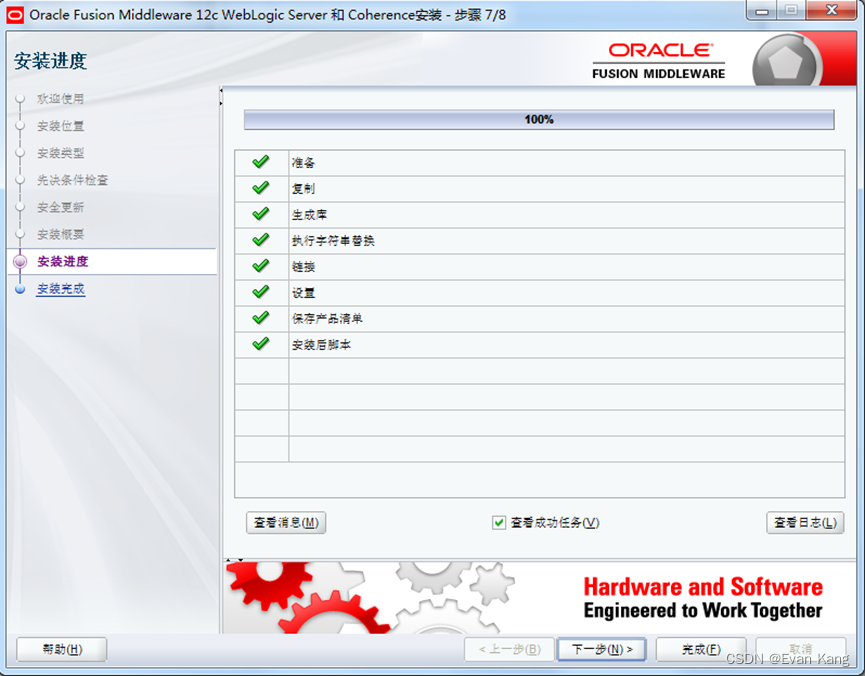865x676 pixels.
Task: Click the success icon next to 保存产品清单
Action: tap(260, 318)
